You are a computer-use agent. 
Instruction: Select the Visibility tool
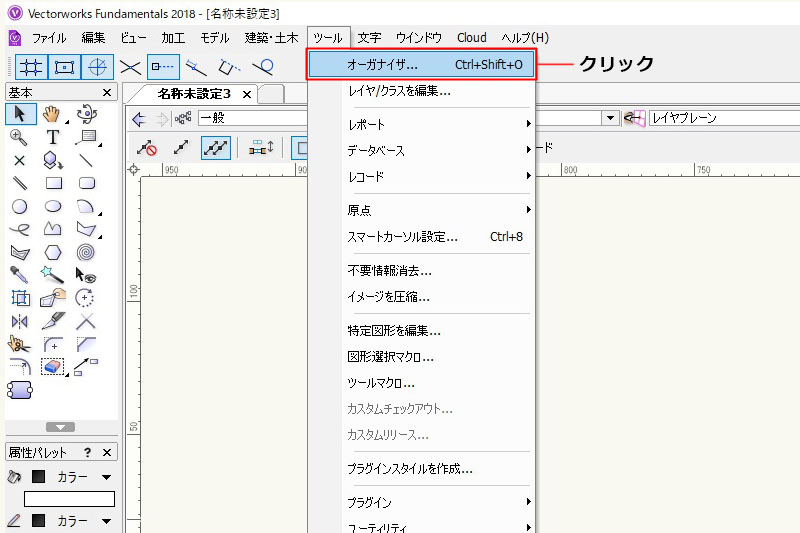(x=86, y=275)
